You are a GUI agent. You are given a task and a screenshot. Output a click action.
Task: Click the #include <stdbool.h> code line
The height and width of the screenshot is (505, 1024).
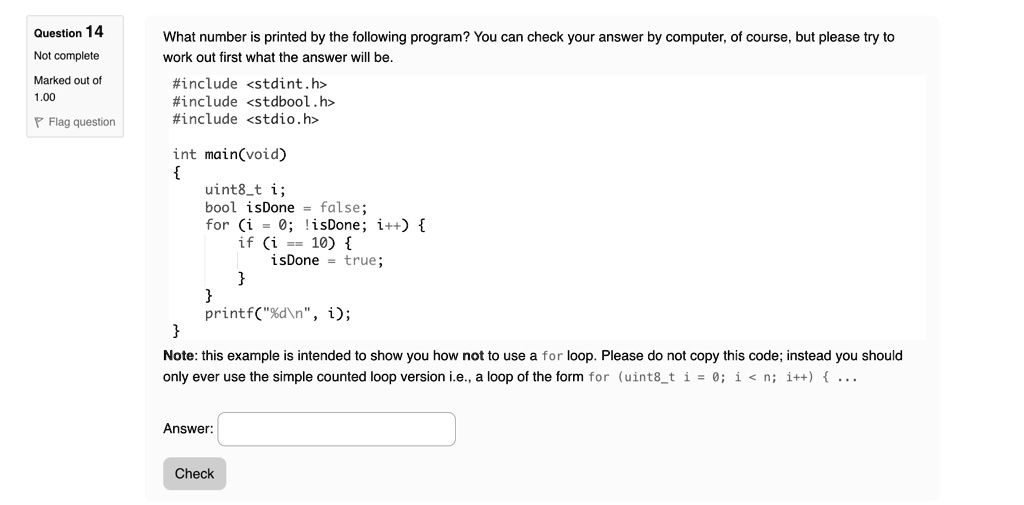pos(253,102)
